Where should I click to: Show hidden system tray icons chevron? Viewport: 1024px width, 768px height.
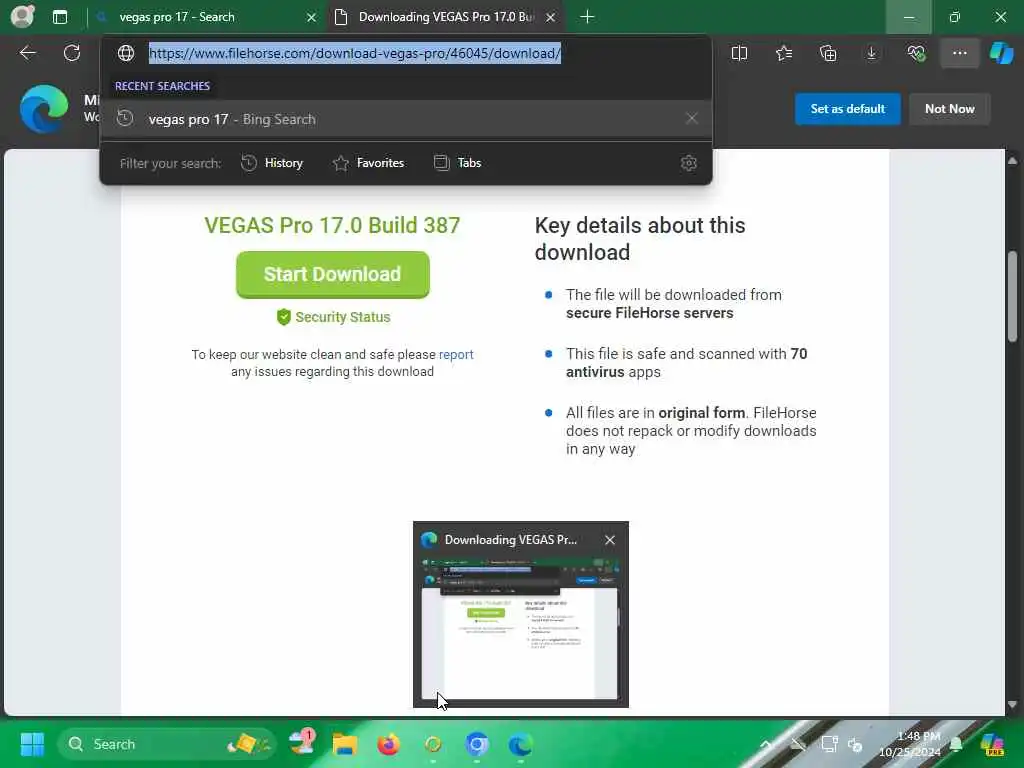(766, 744)
